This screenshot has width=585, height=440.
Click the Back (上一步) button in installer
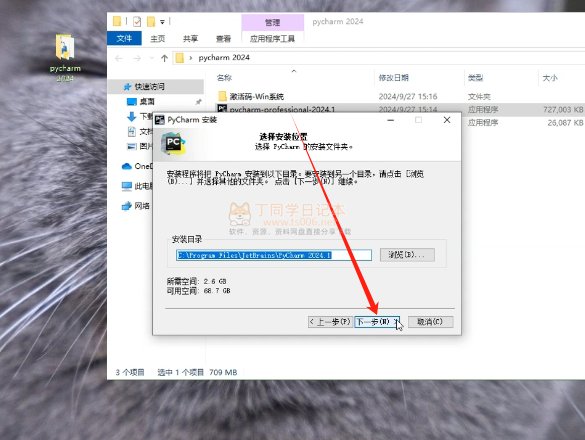[x=330, y=322]
